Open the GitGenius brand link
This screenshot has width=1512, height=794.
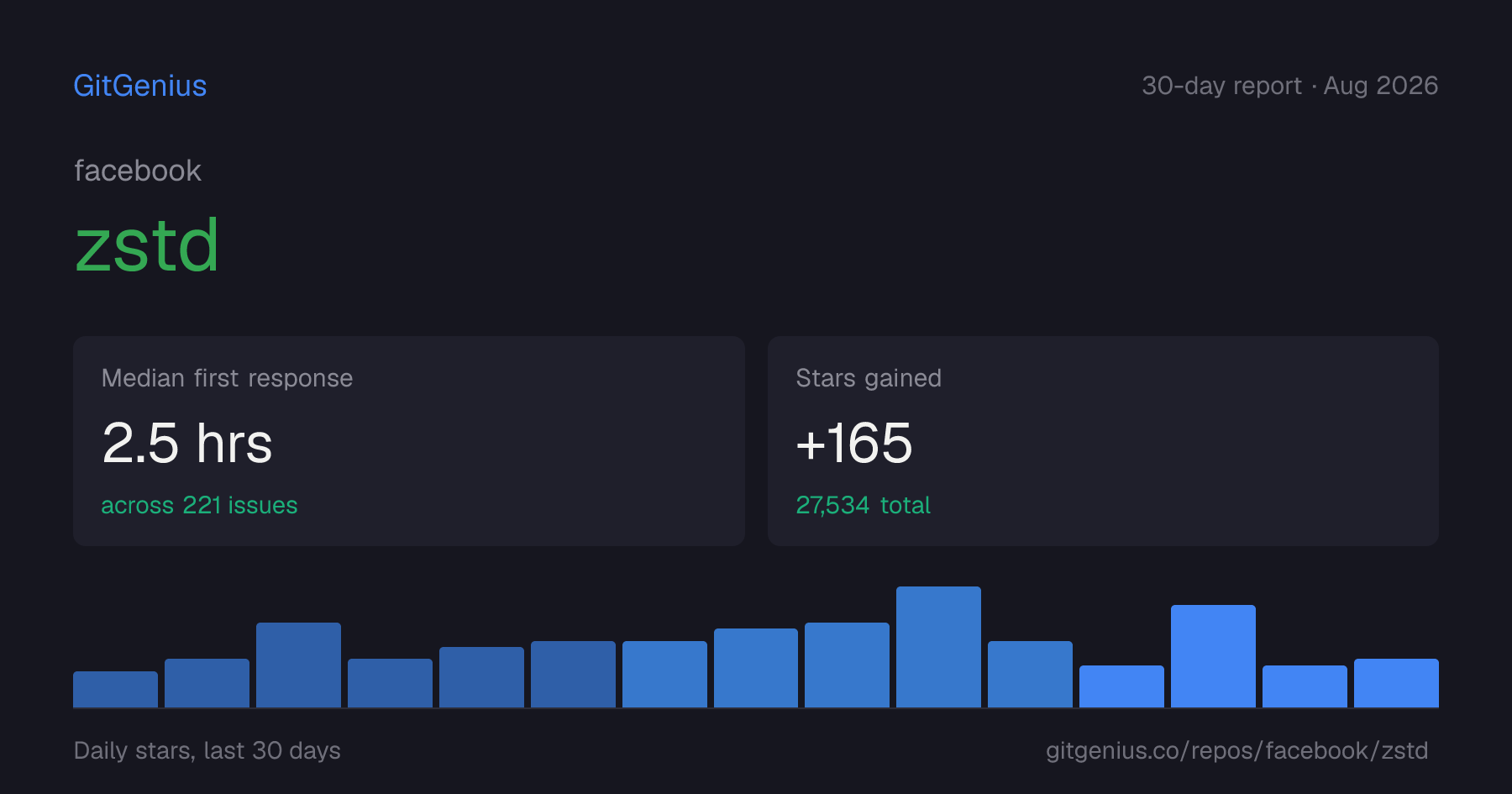140,86
